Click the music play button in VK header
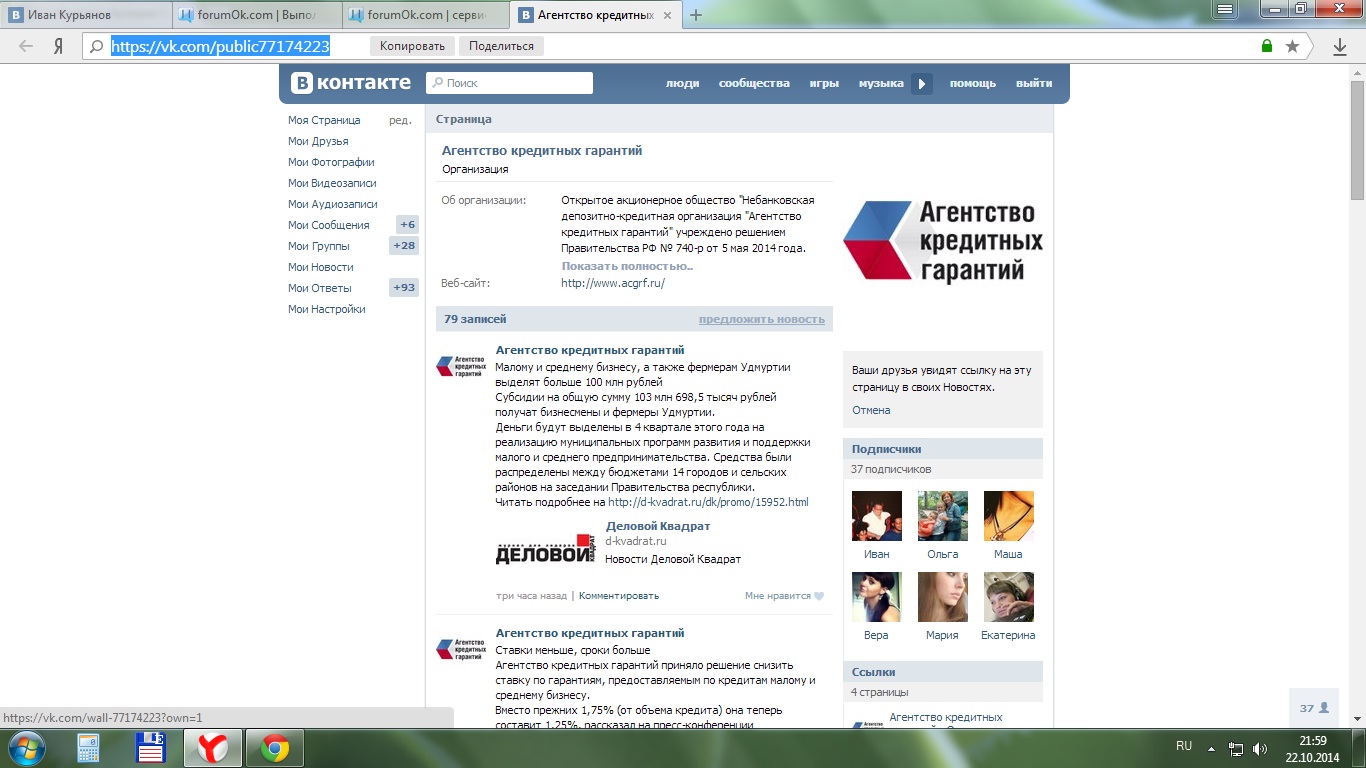The height and width of the screenshot is (768, 1366). pyautogui.click(x=922, y=84)
